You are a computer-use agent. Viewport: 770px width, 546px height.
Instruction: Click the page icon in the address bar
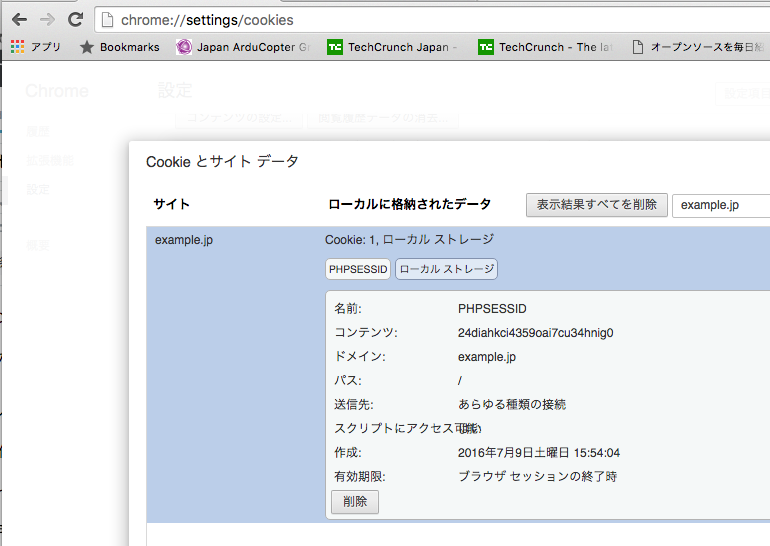pyautogui.click(x=107, y=20)
